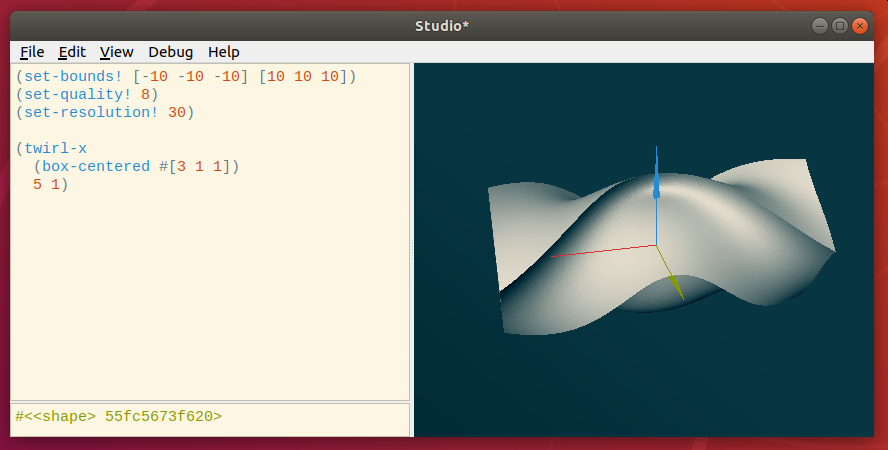
Task: Click the set-bounds! code line
Action: click(186, 76)
